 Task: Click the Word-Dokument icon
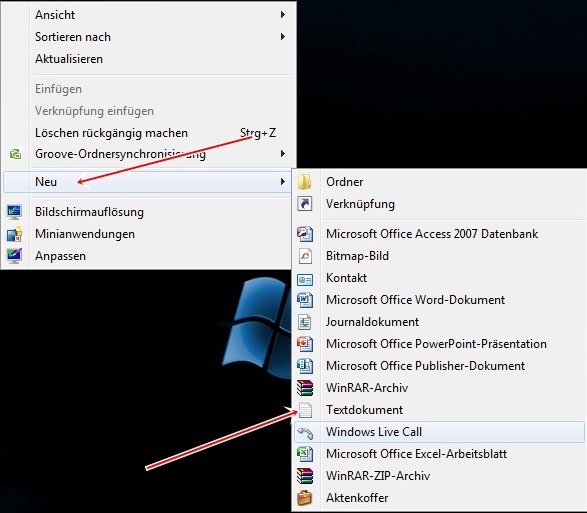click(x=305, y=300)
